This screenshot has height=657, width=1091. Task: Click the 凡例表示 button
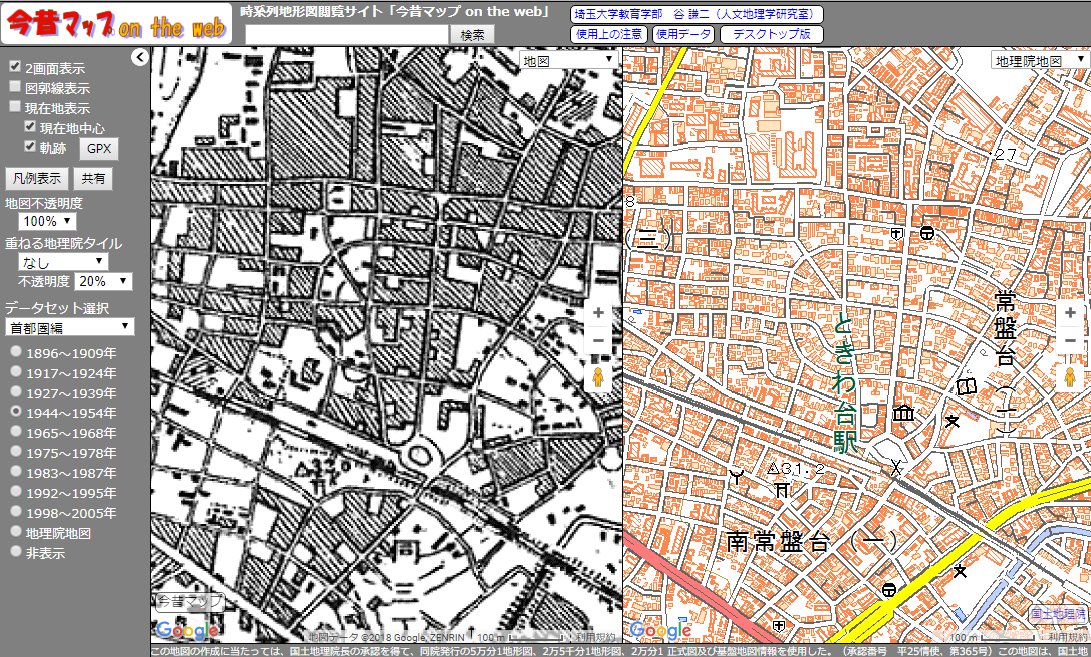click(37, 178)
